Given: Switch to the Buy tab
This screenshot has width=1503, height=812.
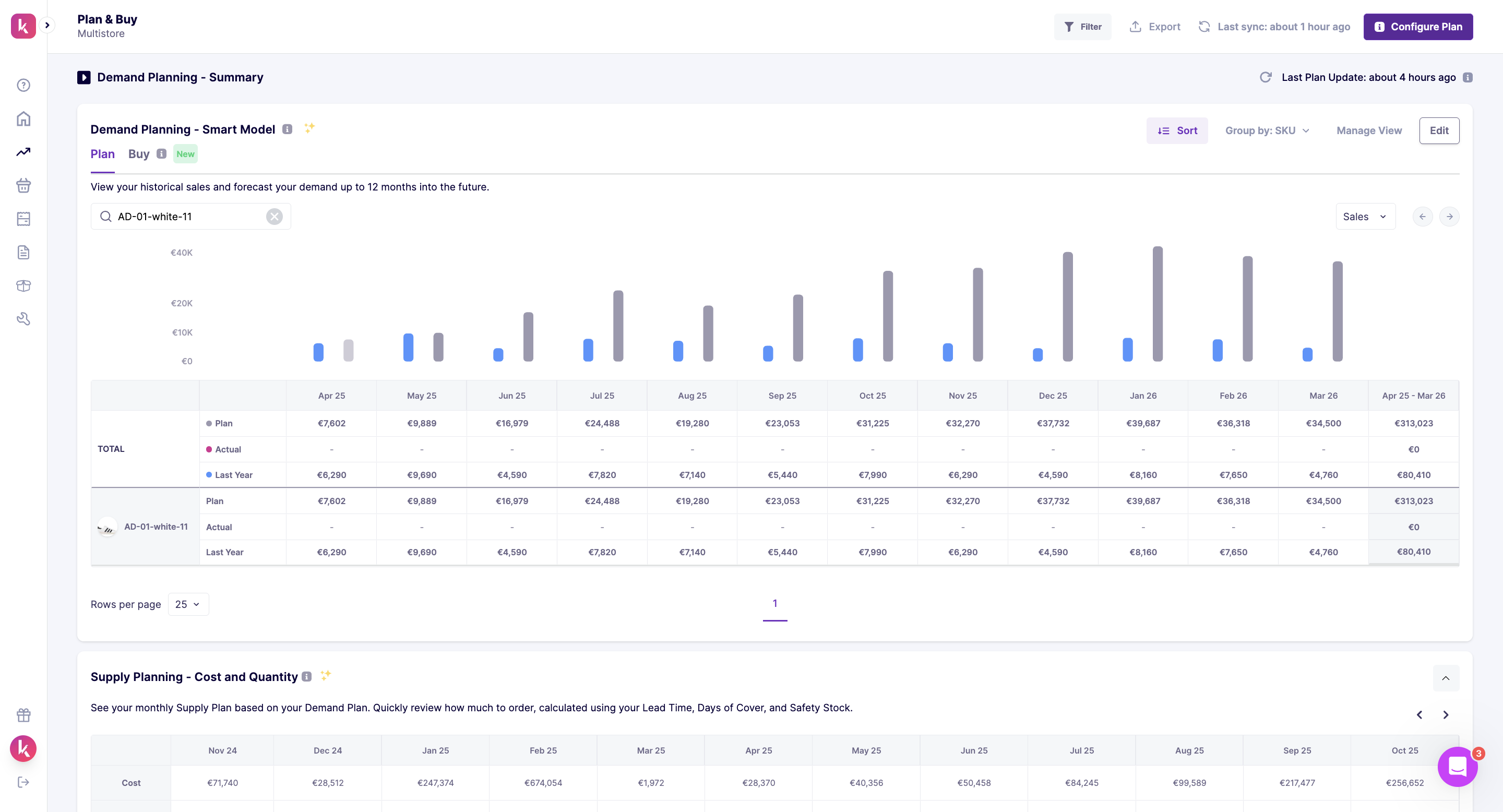Looking at the screenshot, I should (139, 154).
